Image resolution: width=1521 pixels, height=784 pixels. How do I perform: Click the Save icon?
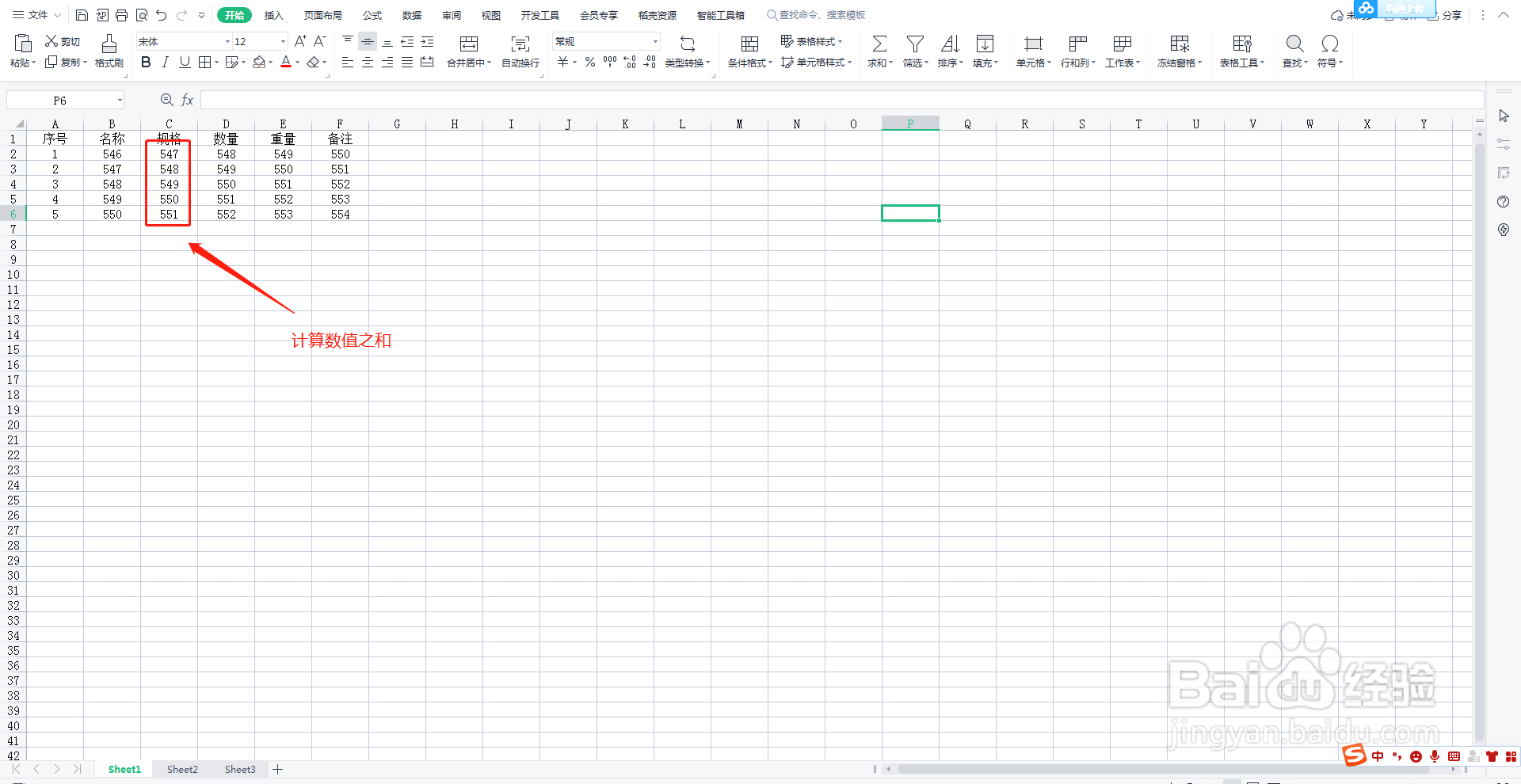click(82, 15)
